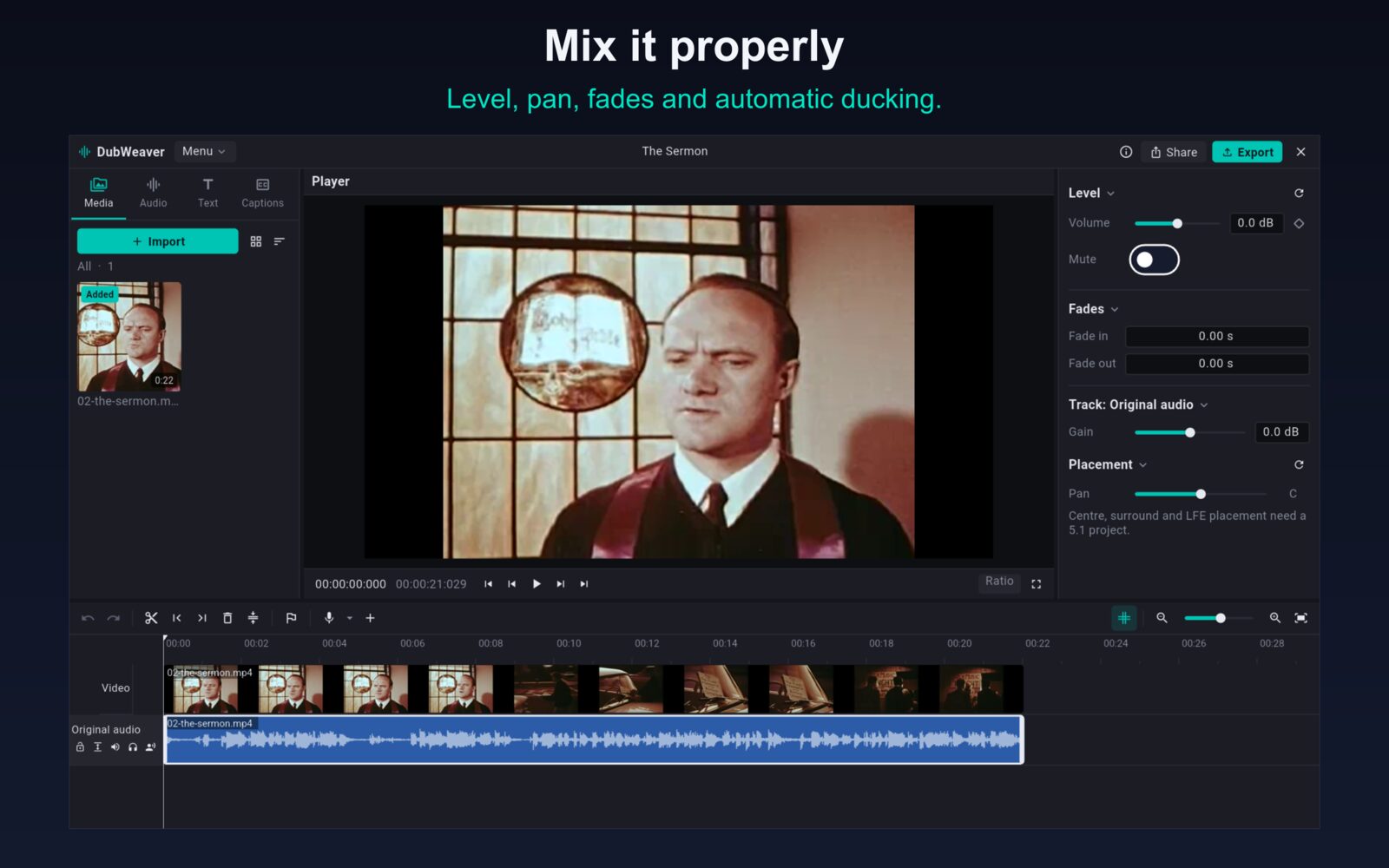Image resolution: width=1389 pixels, height=868 pixels.
Task: Add a new track with plus icon
Action: click(x=370, y=618)
